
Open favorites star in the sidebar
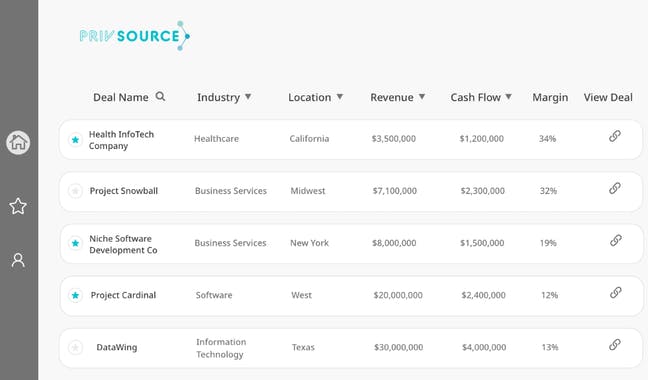(x=18, y=206)
